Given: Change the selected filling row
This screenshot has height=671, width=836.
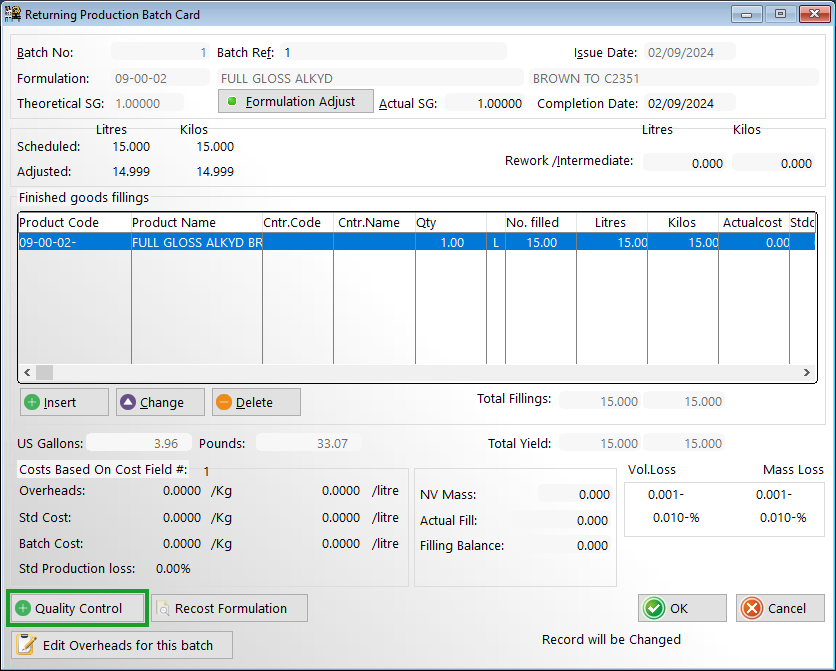Looking at the screenshot, I should click(x=160, y=402).
